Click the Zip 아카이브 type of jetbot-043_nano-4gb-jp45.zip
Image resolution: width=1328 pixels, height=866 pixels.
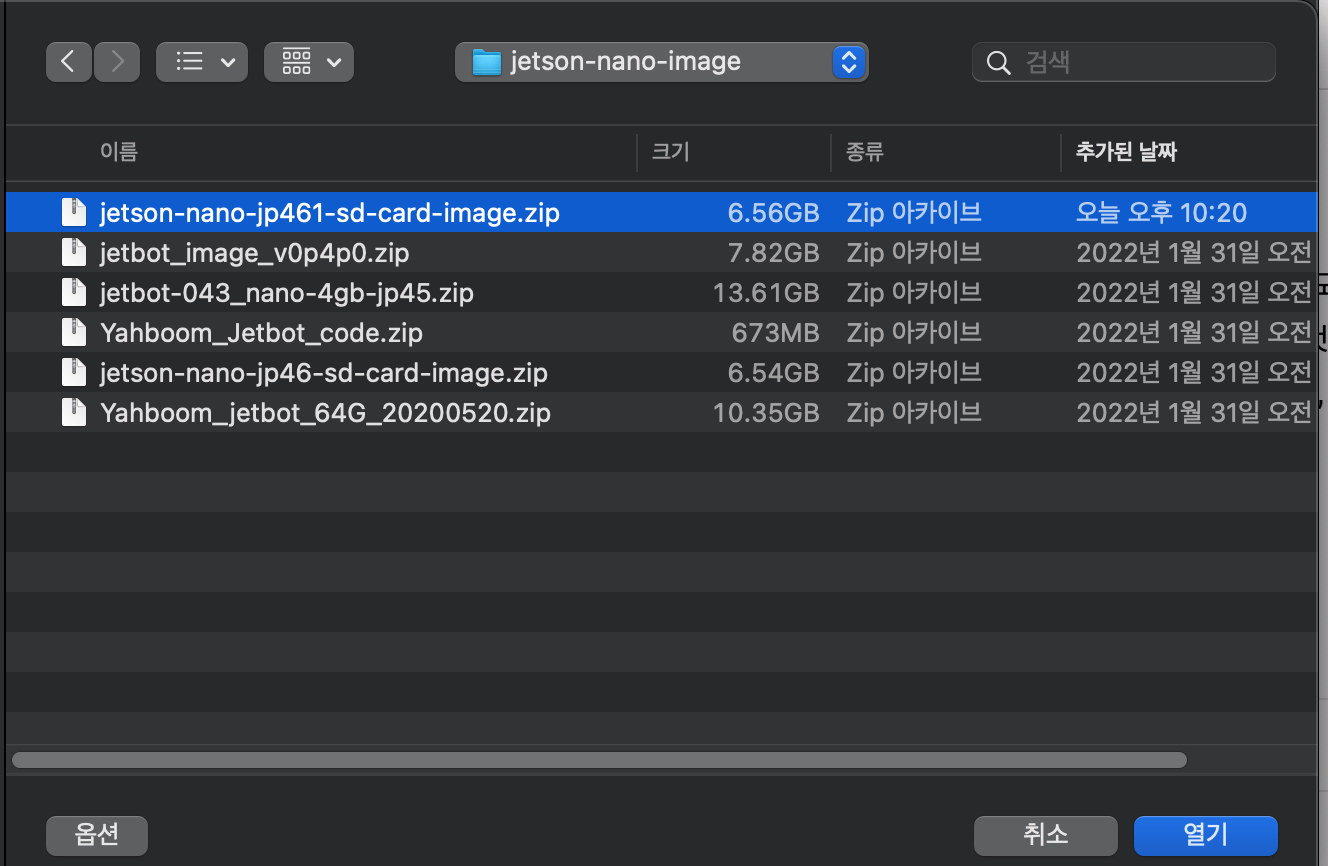click(x=914, y=292)
